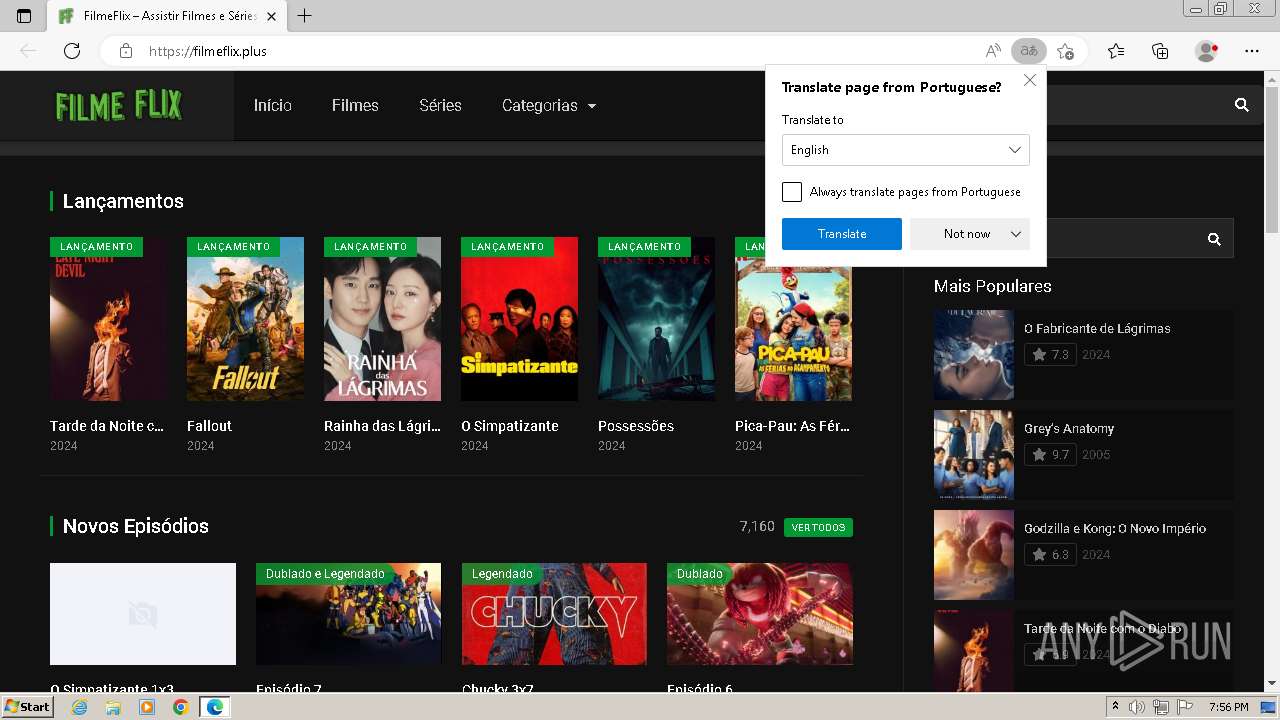Open a new tab with plus icon
Screen dimensions: 1280x720
coord(305,16)
